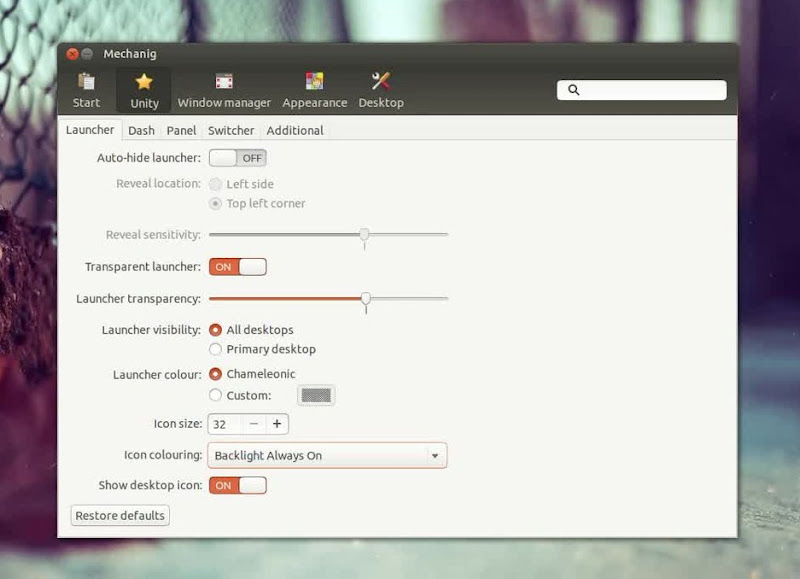Click the Icon size value field
The image size is (800, 579).
(x=225, y=424)
